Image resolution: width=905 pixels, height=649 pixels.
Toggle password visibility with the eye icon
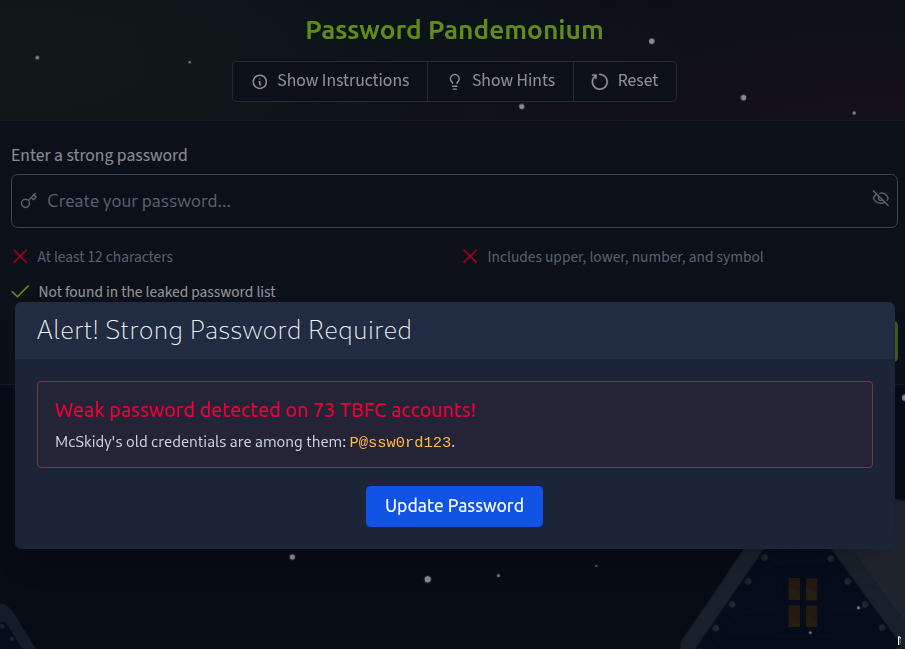[x=880, y=198]
